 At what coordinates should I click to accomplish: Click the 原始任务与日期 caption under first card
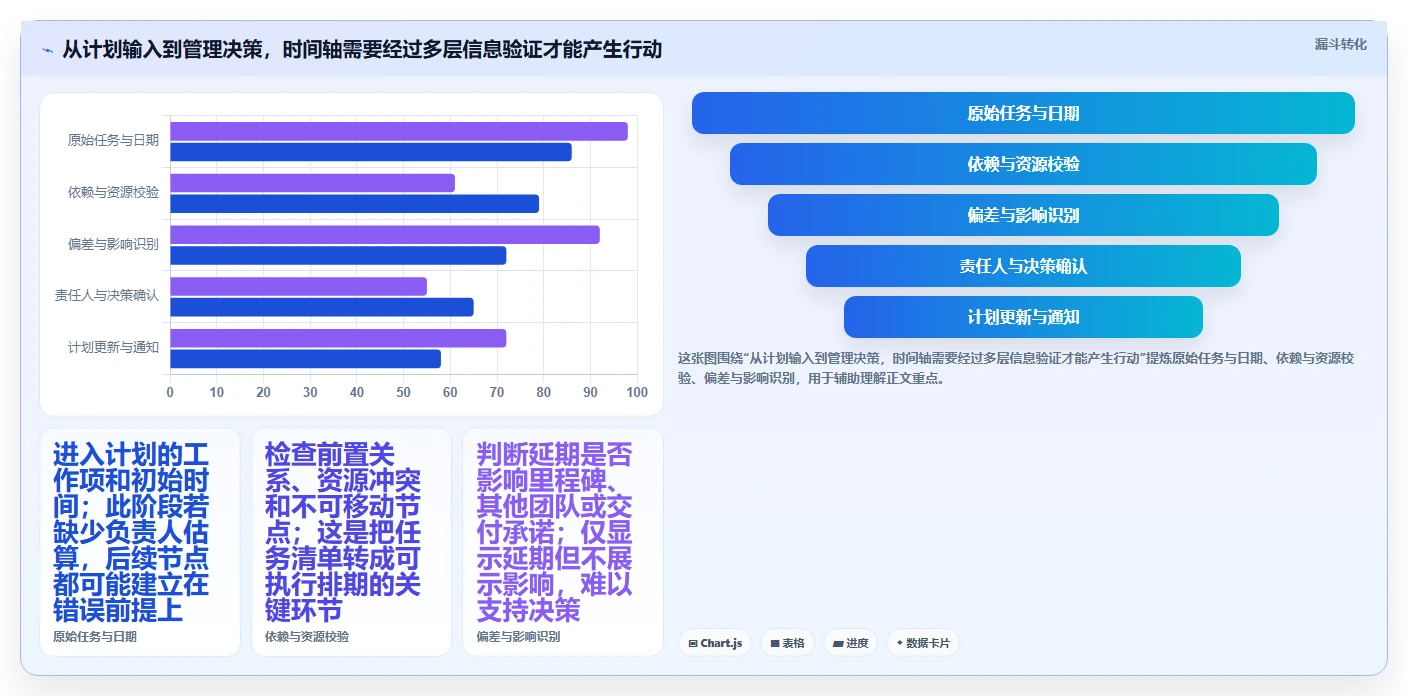[x=95, y=636]
